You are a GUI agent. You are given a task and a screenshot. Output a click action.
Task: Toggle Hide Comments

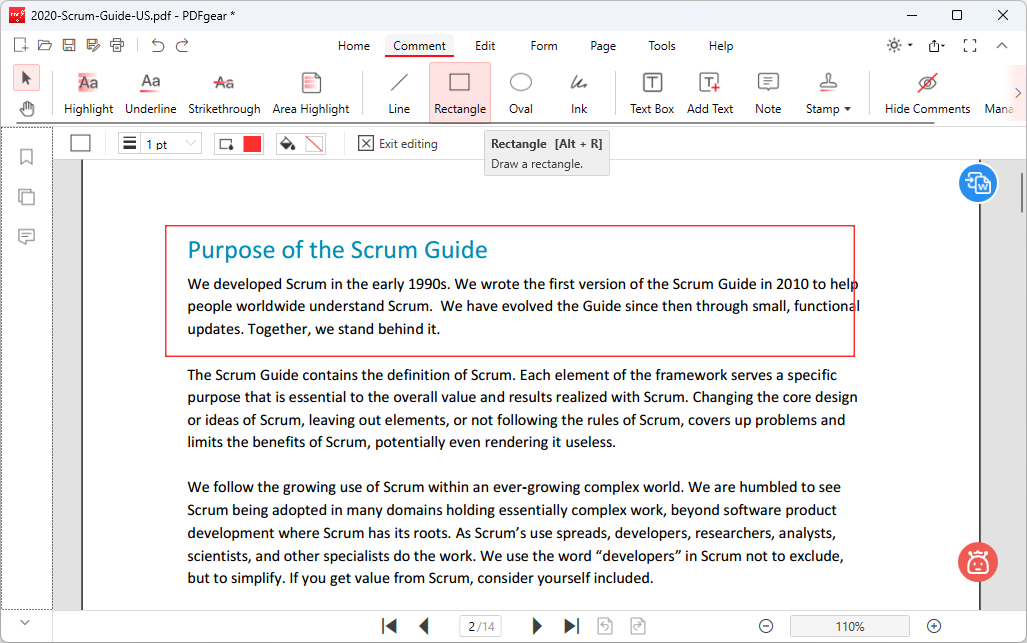click(x=927, y=93)
